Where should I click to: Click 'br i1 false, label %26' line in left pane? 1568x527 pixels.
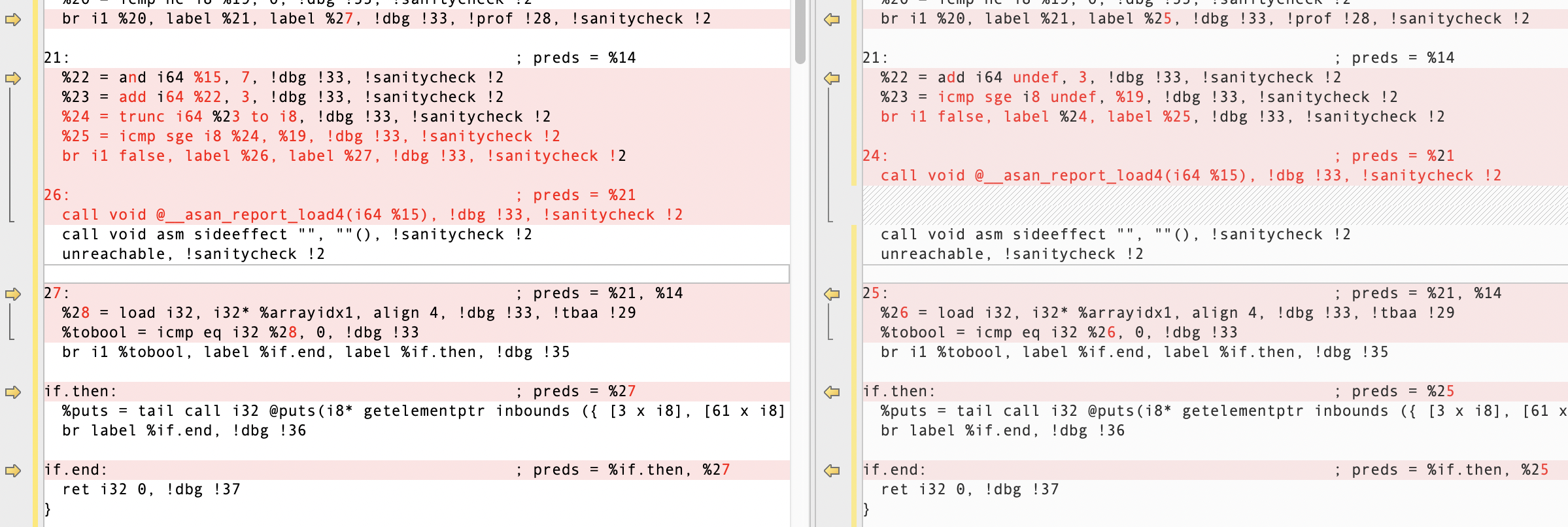[x=345, y=156]
